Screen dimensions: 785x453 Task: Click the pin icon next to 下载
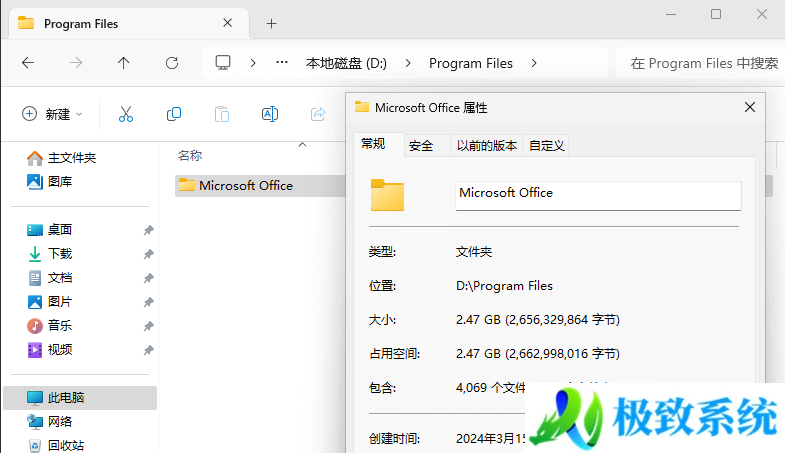[x=148, y=254]
